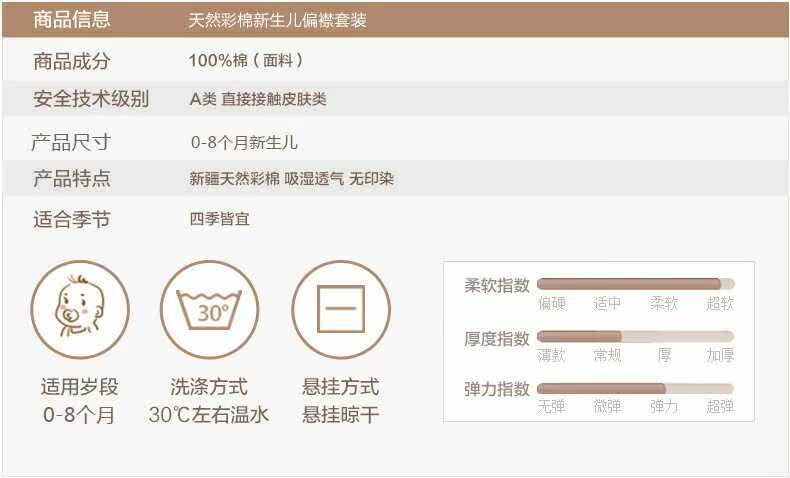Click the hang-dry square icon
This screenshot has height=478, width=790.
pos(341,310)
